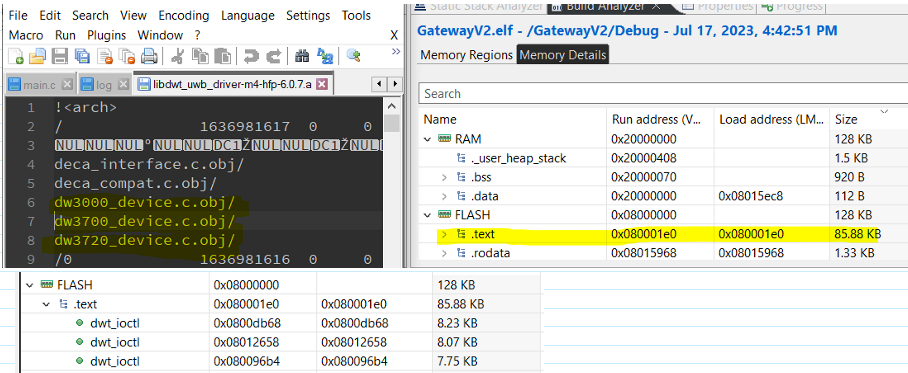Collapse the RAM region in Build Analyzer
The height and width of the screenshot is (373, 908).
428,139
